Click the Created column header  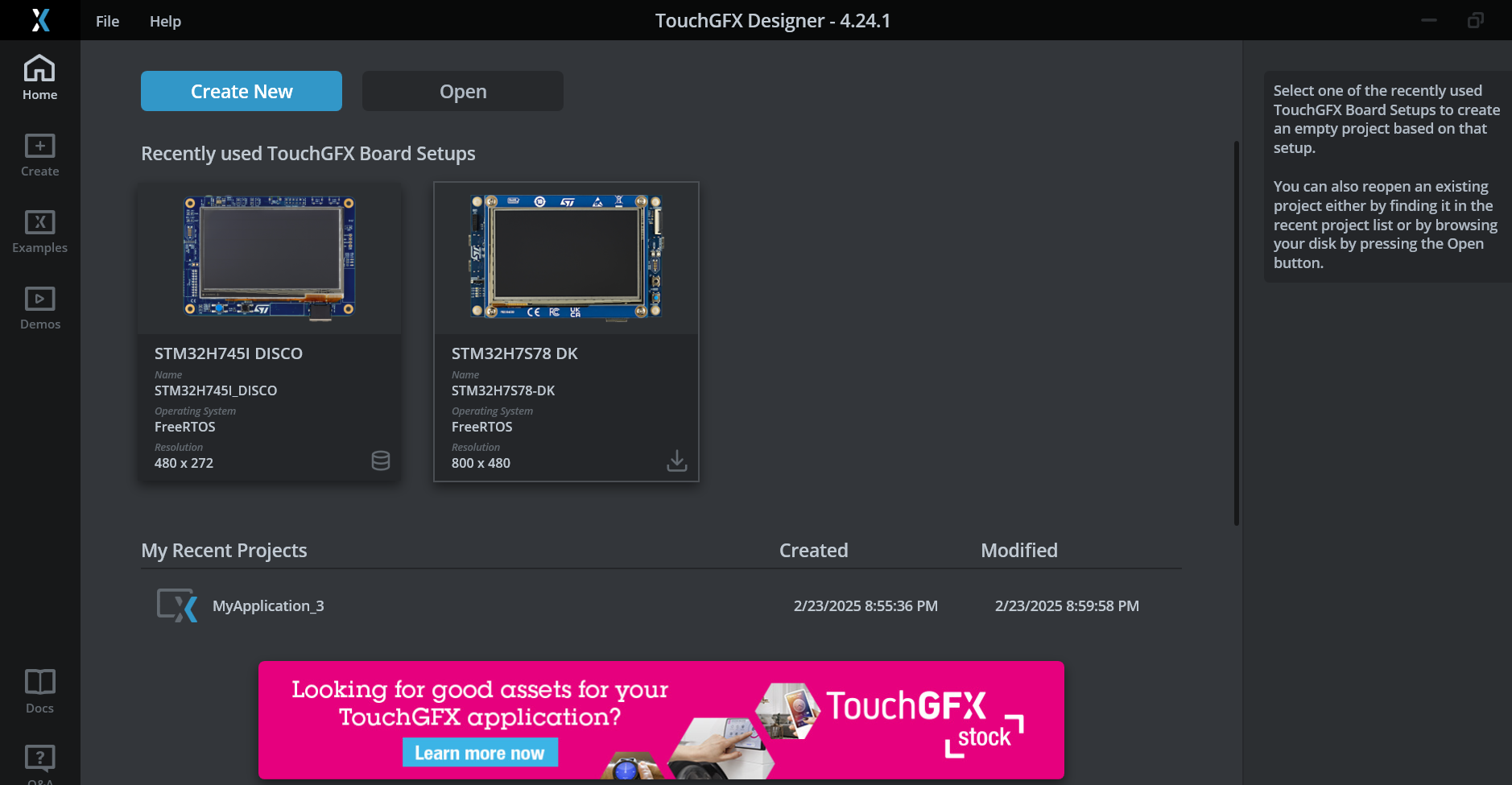[813, 550]
